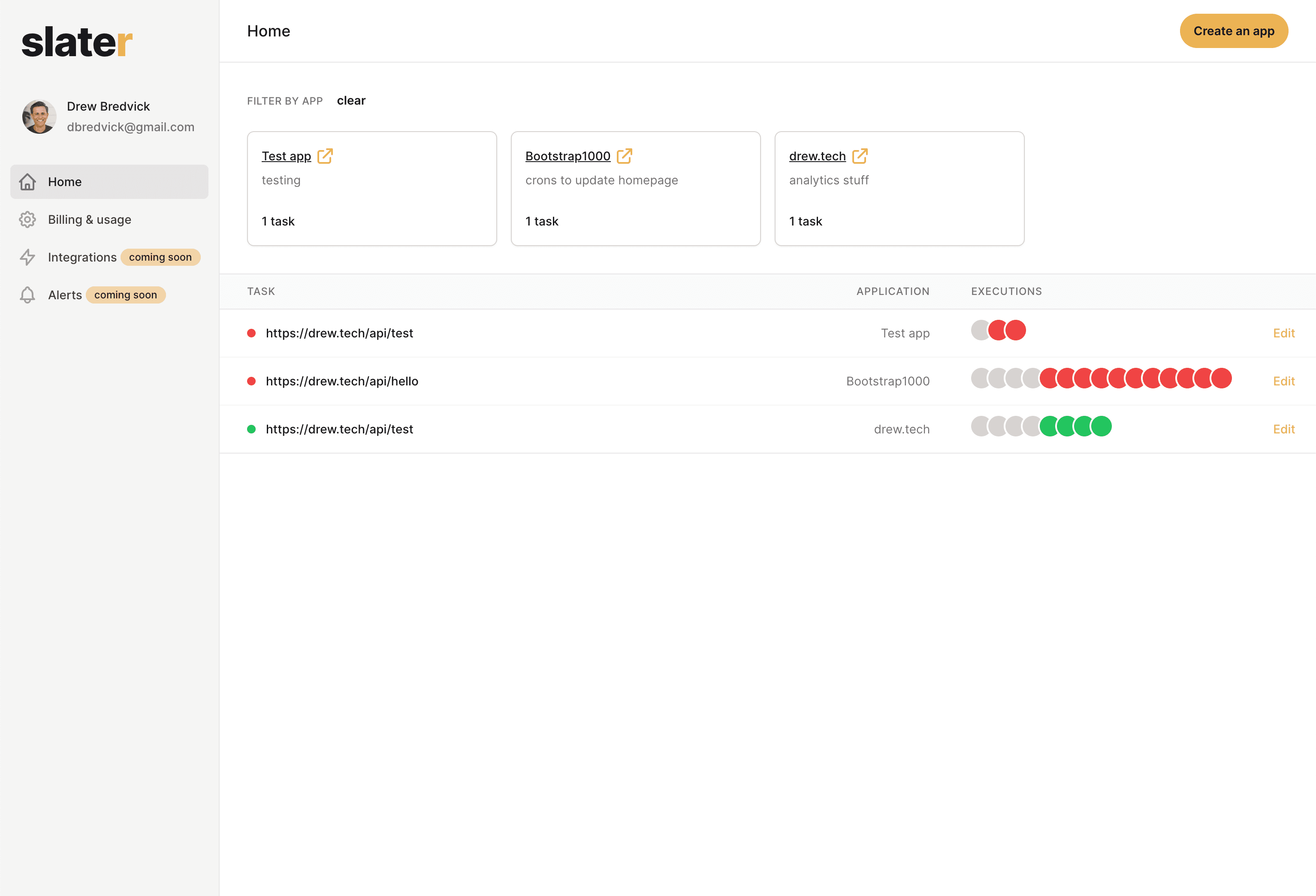Screen dimensions: 1316x896
Task: Click the Integrations coming soon badge
Action: point(160,257)
